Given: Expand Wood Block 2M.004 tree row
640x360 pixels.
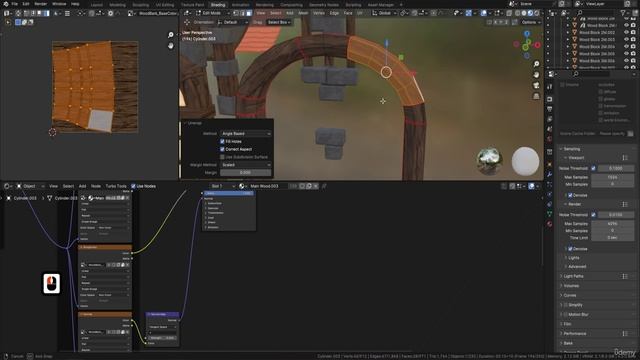Looking at the screenshot, I should coord(568,47).
